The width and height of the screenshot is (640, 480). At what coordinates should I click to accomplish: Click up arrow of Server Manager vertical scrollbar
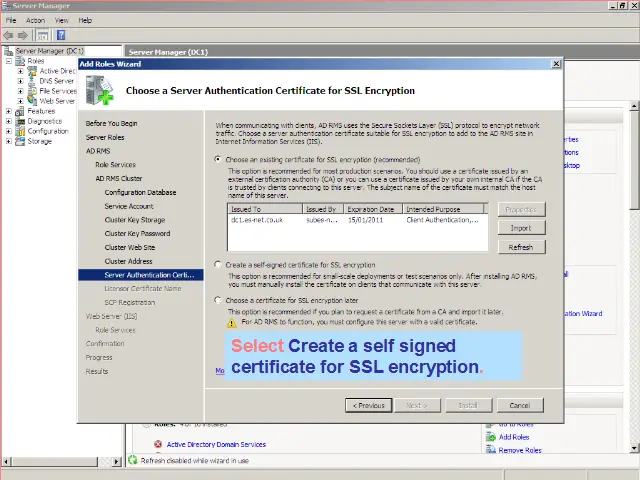point(634,107)
